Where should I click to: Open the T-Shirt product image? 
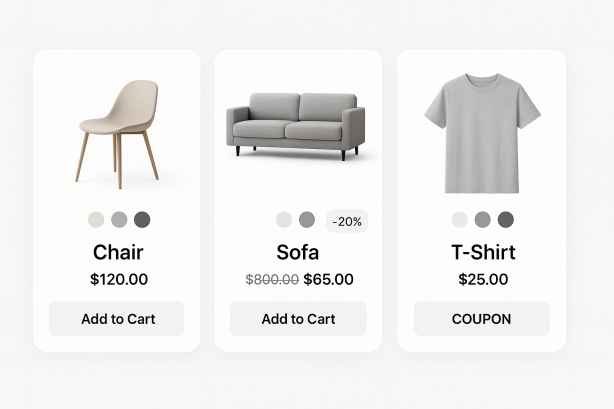(x=482, y=131)
